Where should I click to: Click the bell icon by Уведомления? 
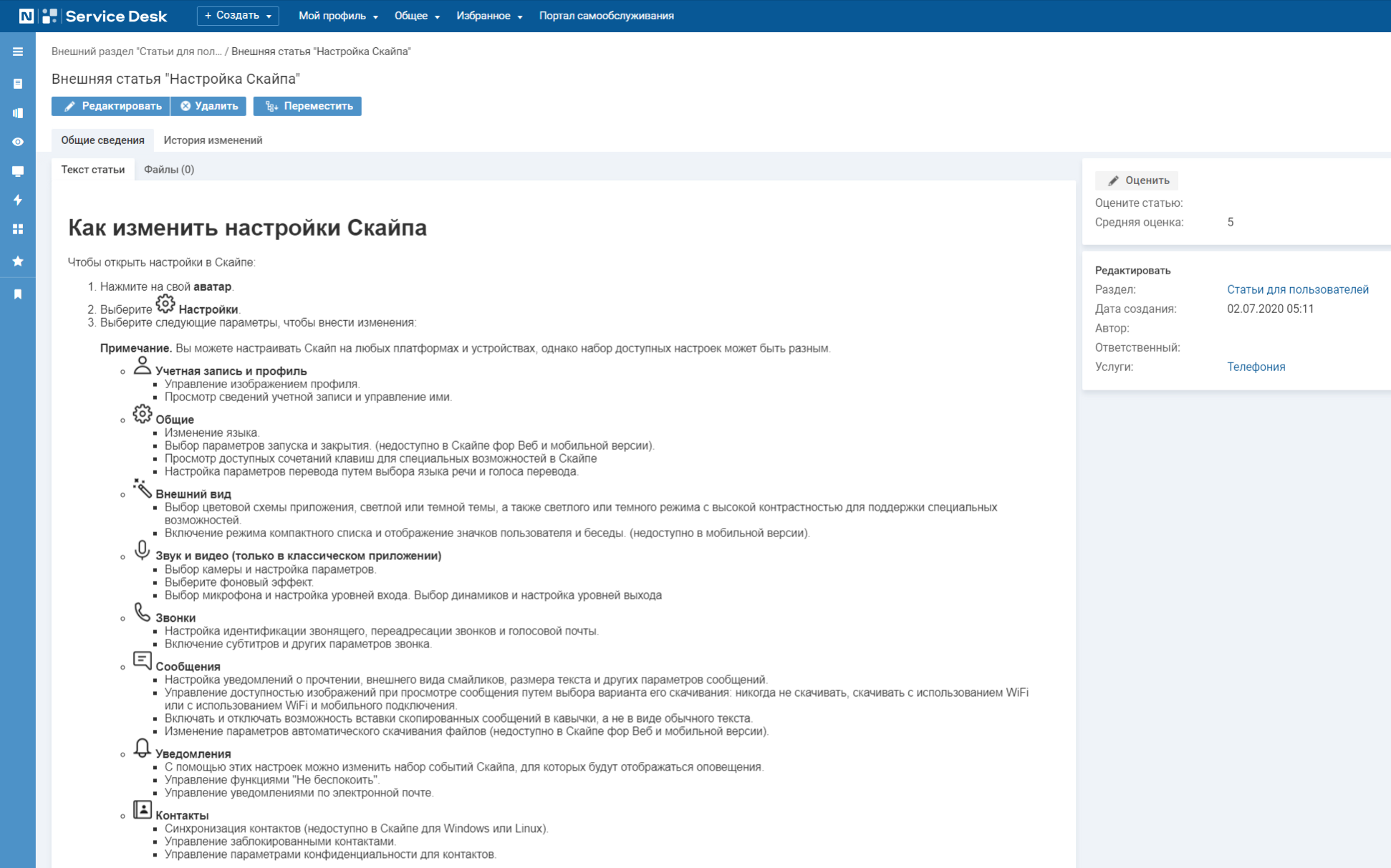coord(143,748)
